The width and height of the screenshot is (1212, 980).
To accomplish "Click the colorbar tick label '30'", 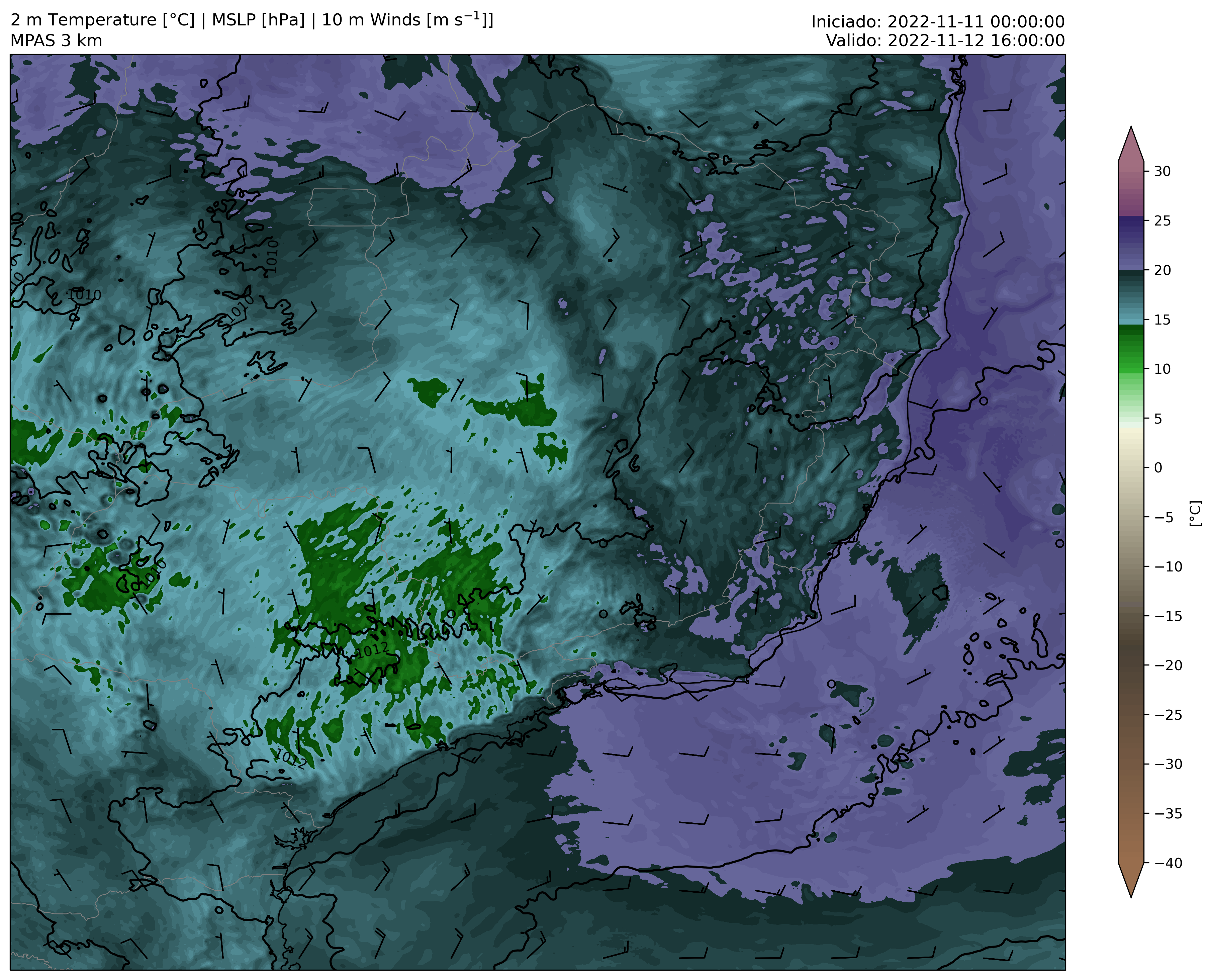I will (1162, 171).
